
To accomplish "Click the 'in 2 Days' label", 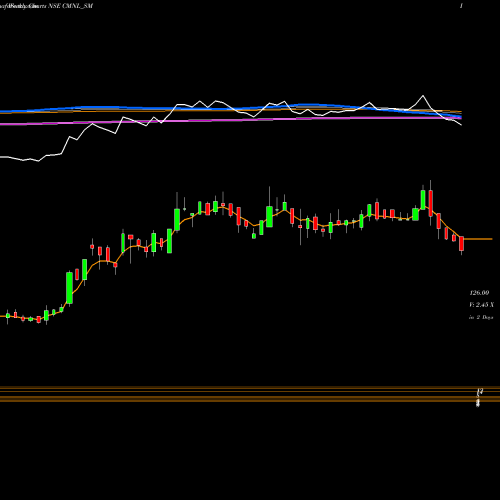I will [481, 317].
